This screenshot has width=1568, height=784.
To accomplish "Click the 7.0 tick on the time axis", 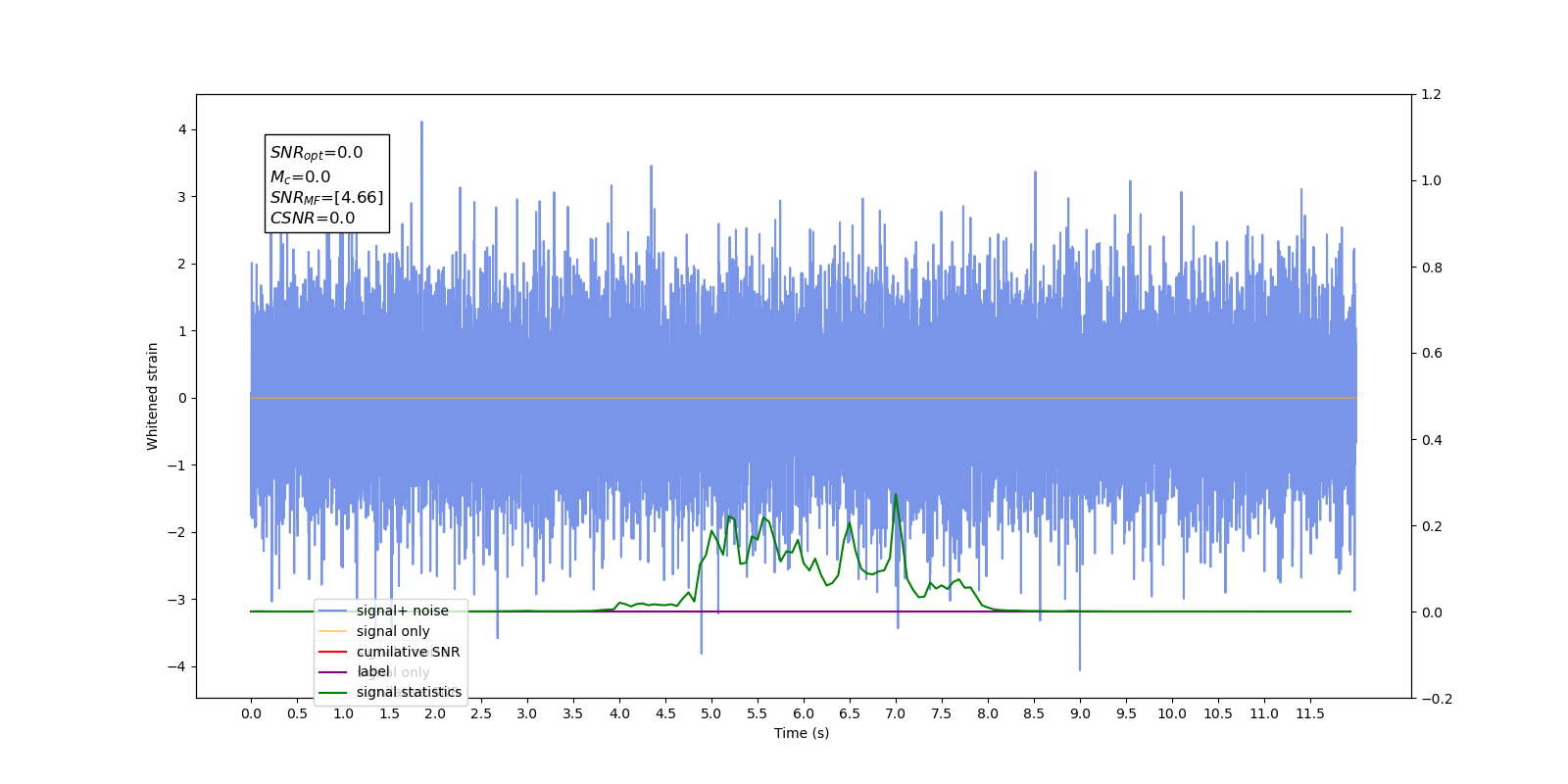I will [x=896, y=713].
